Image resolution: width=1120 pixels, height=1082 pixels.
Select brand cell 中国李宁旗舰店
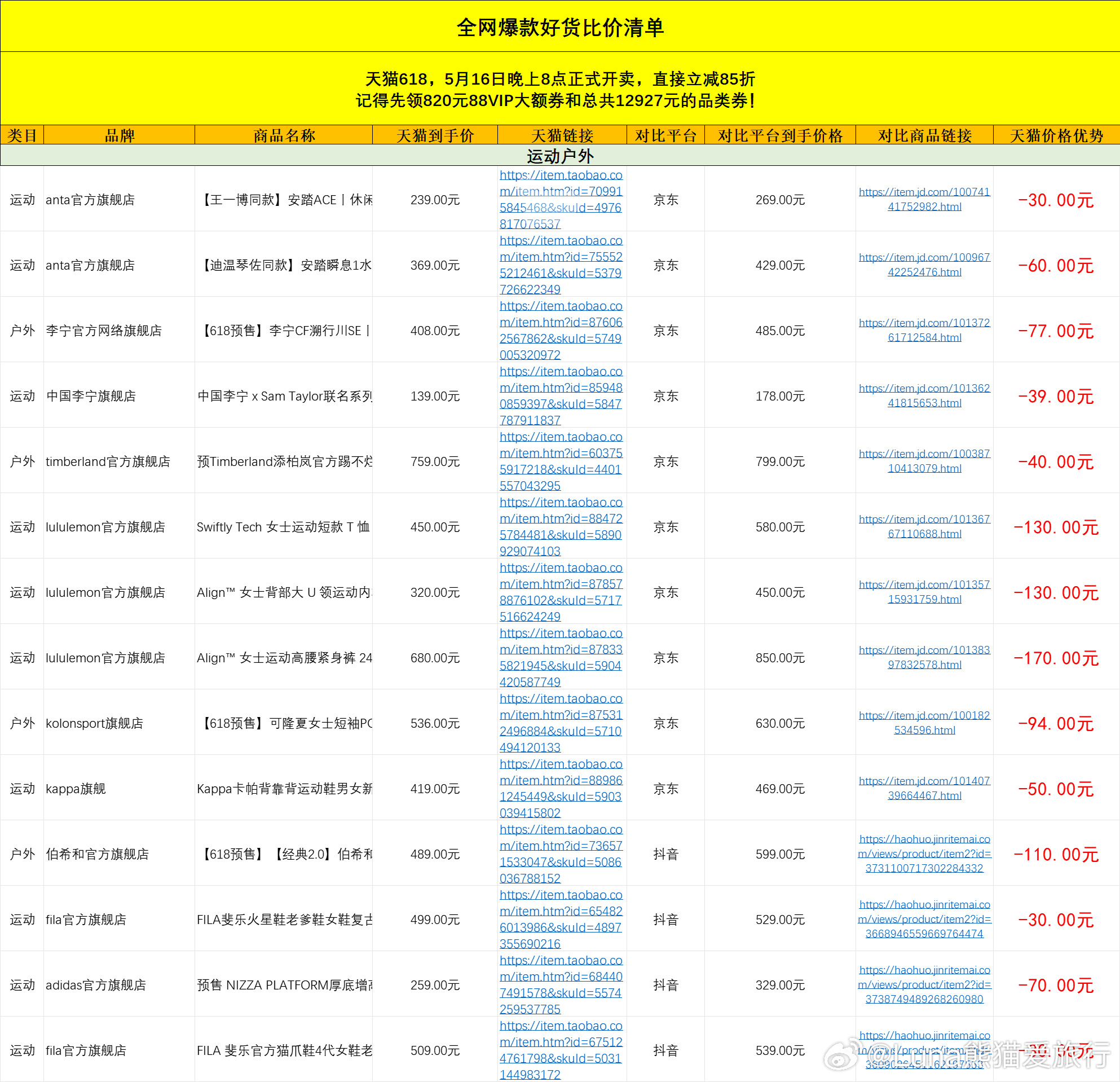tap(120, 395)
